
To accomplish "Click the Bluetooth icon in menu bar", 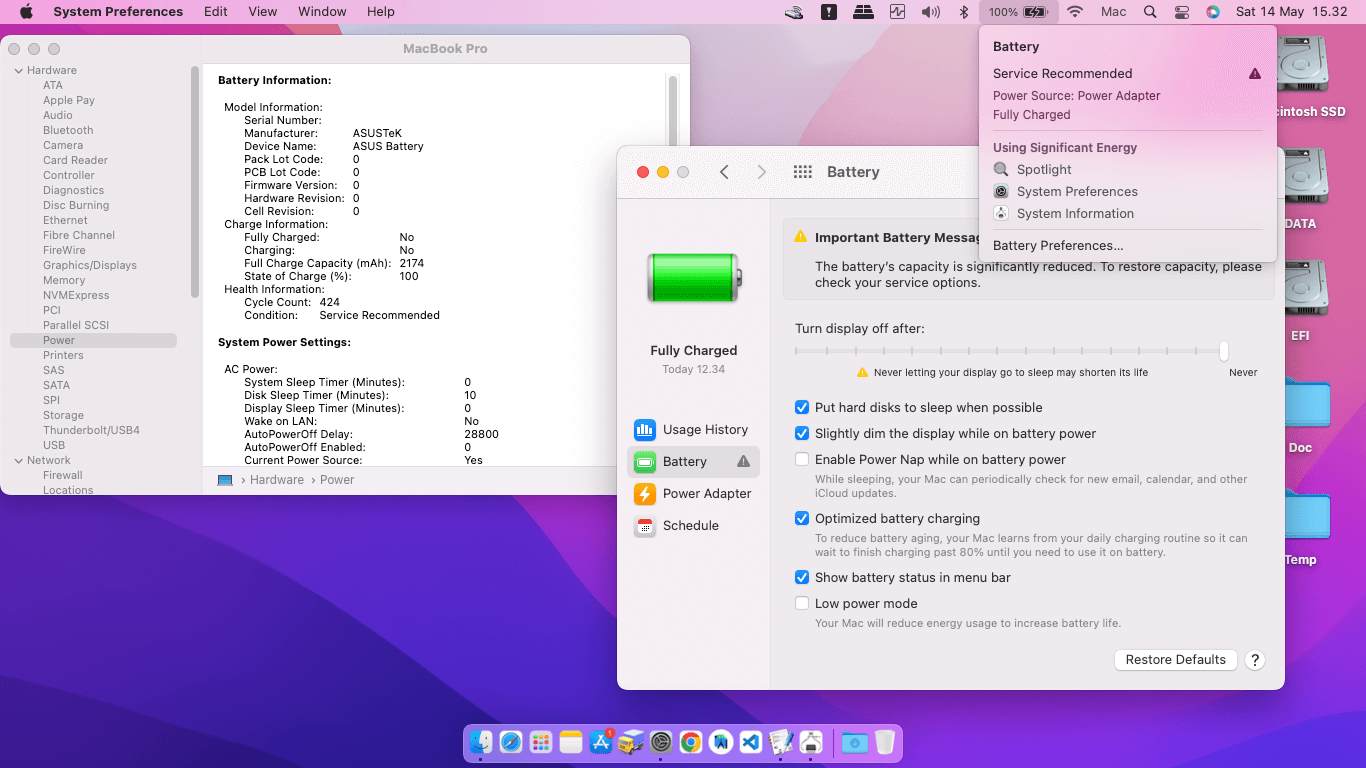I will [964, 12].
